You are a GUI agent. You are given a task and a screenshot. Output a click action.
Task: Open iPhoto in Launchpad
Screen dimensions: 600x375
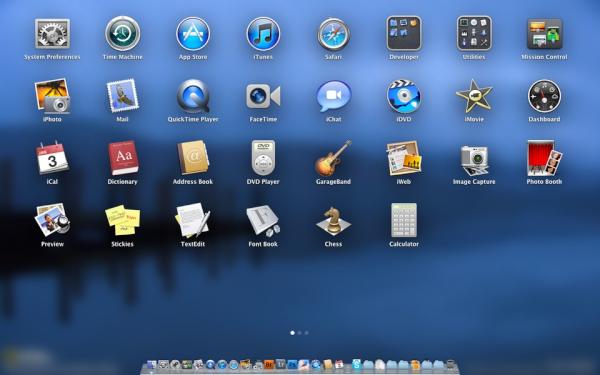[52, 96]
